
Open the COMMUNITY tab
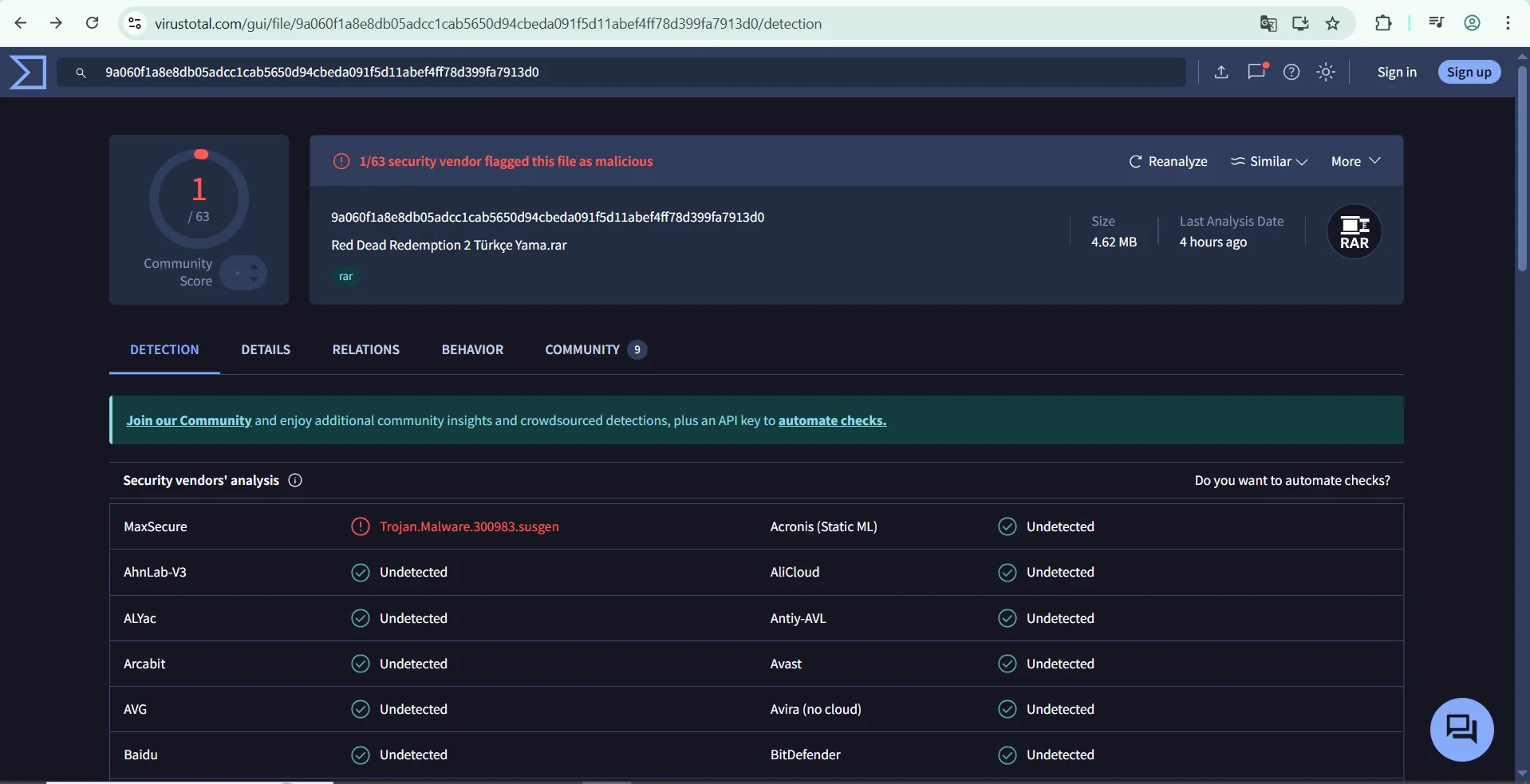tap(595, 349)
